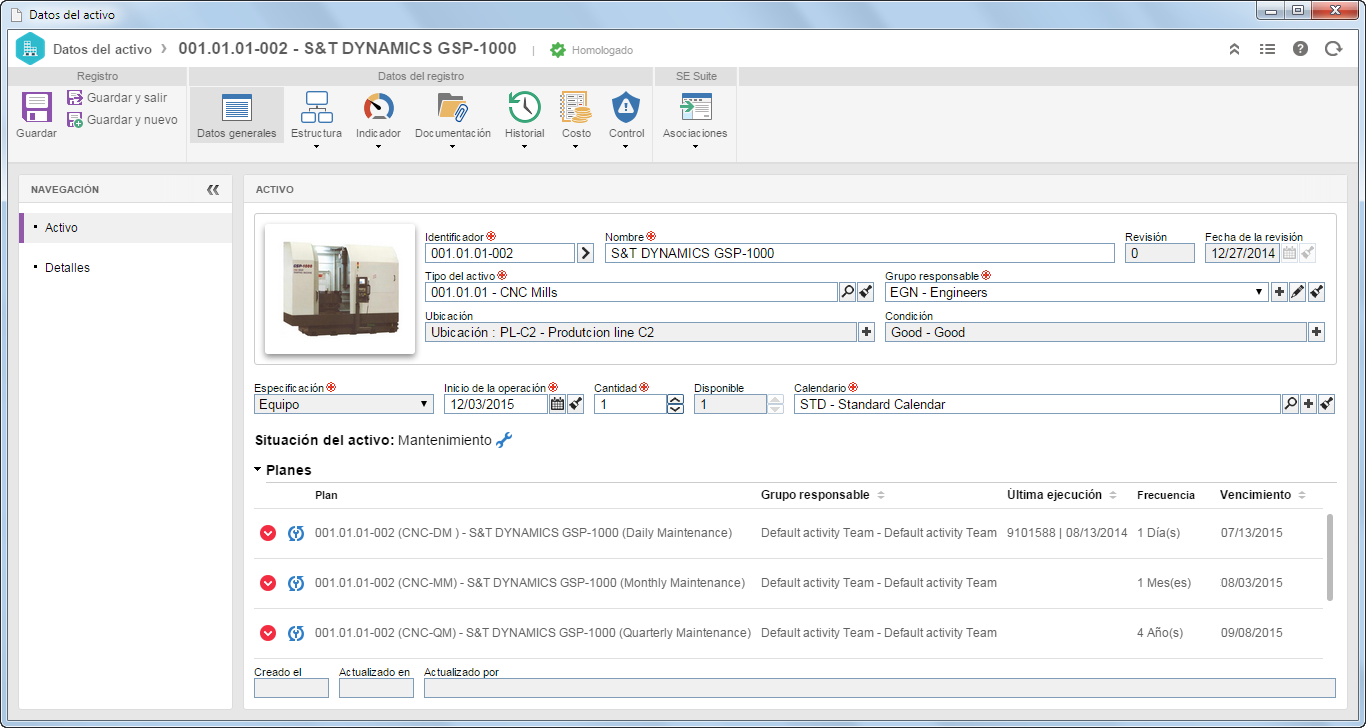1366x728 pixels.
Task: Clear Inicio de la operación date
Action: (x=576, y=404)
